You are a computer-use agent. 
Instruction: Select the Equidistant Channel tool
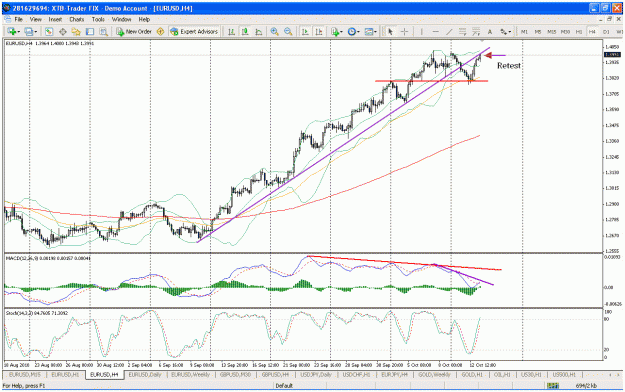pos(462,32)
